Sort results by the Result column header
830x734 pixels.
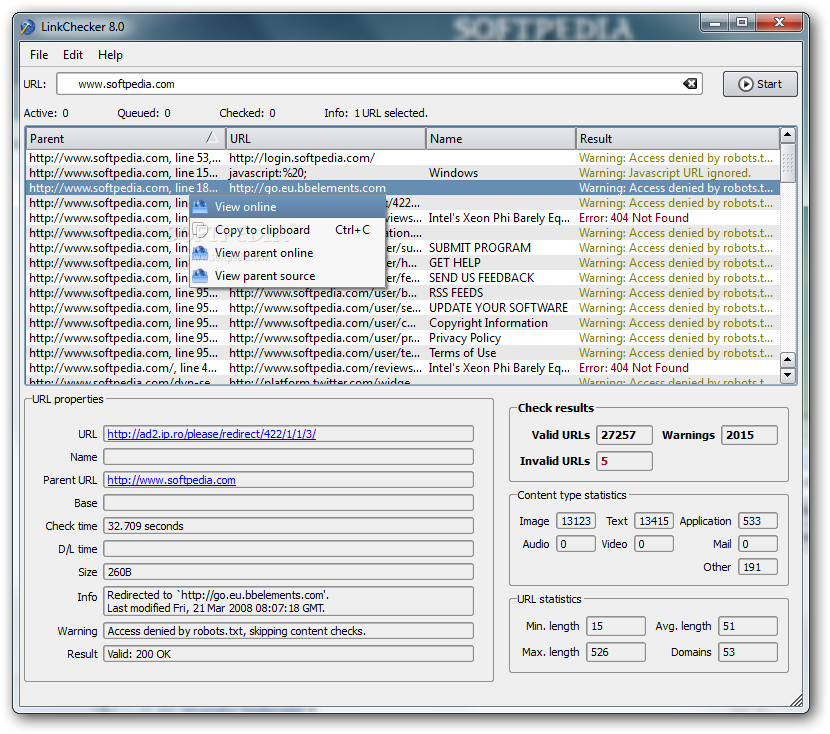pos(677,139)
